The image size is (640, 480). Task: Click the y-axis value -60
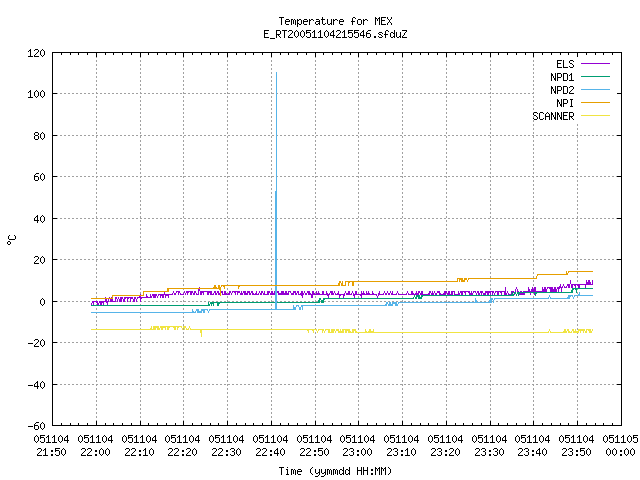pos(36,426)
